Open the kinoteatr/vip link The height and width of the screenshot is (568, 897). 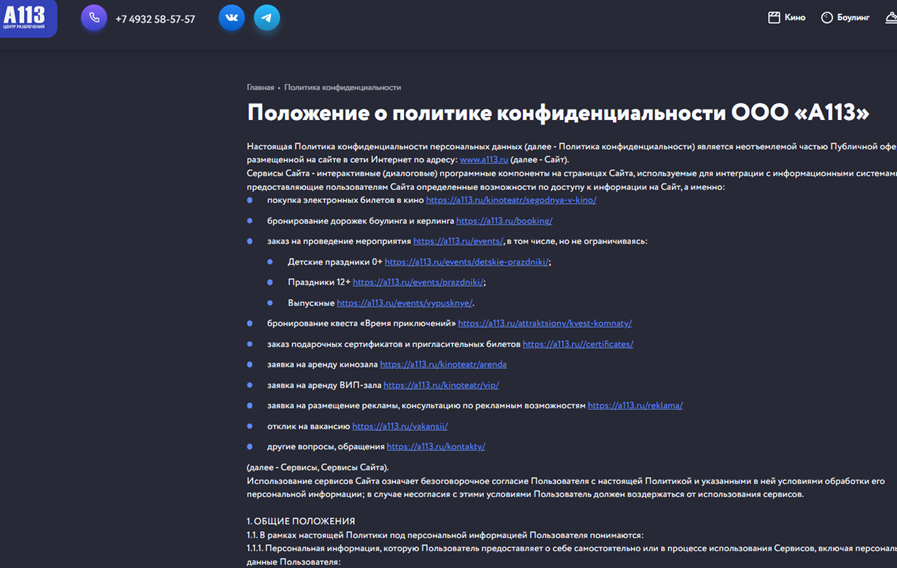tap(441, 386)
